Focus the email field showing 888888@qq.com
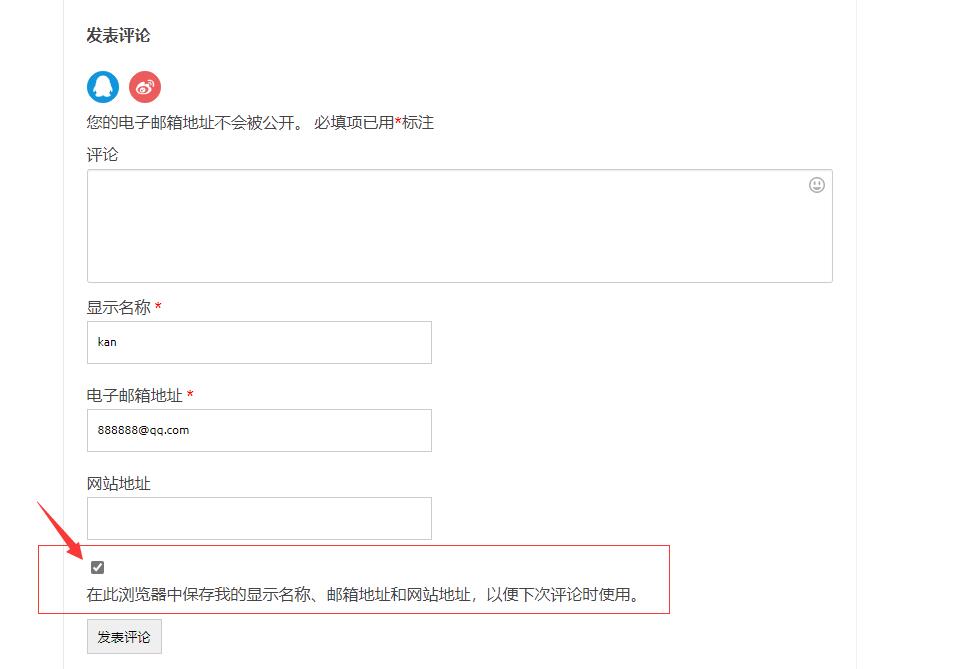The height and width of the screenshot is (669, 976). 258,430
